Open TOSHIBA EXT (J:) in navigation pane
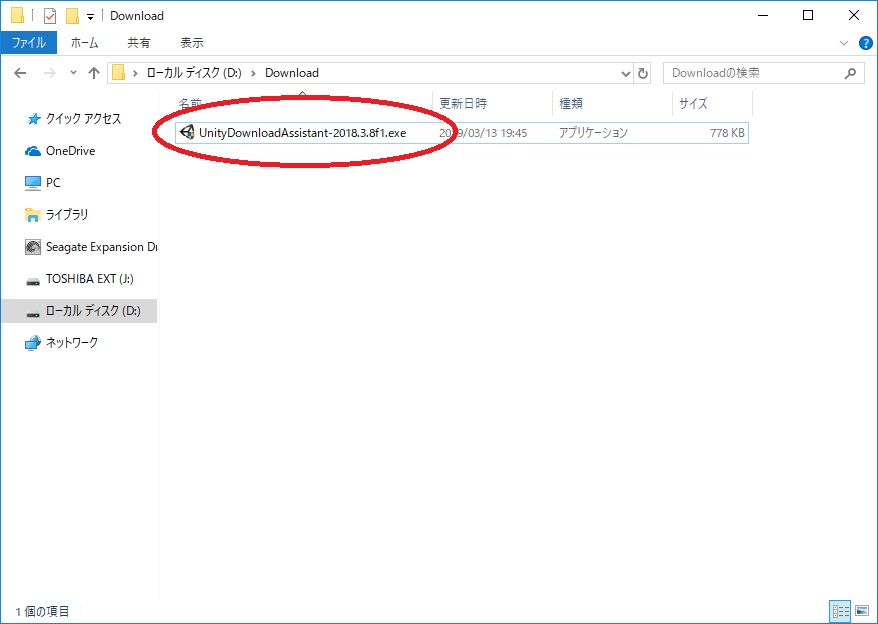 (90, 279)
